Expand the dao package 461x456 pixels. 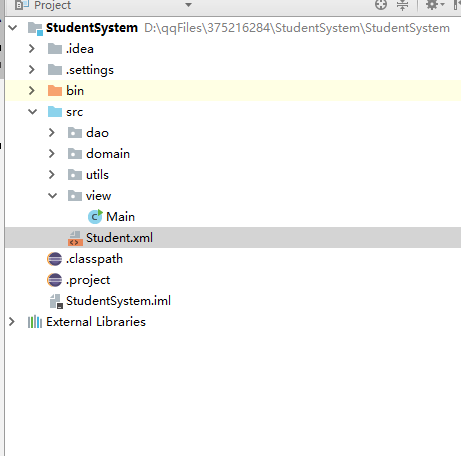click(52, 133)
